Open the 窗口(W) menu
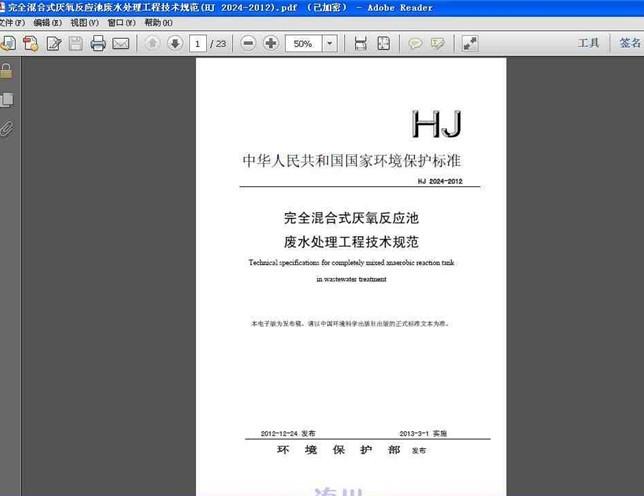The image size is (644, 496). tap(122, 23)
